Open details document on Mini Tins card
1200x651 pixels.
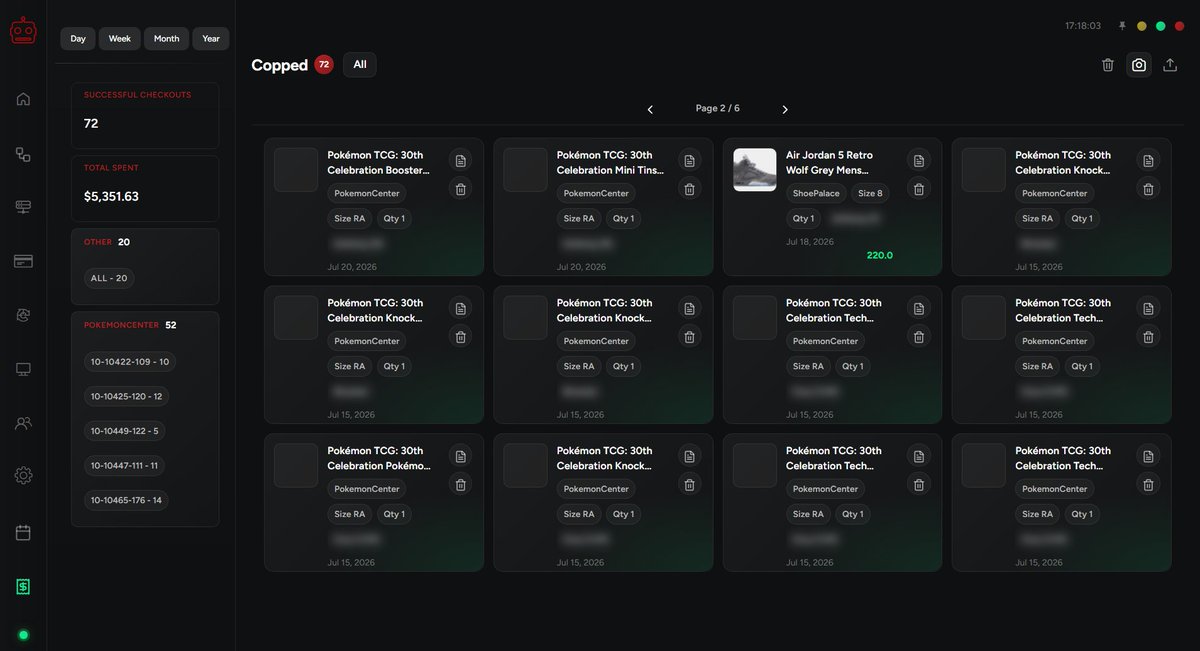tap(689, 161)
